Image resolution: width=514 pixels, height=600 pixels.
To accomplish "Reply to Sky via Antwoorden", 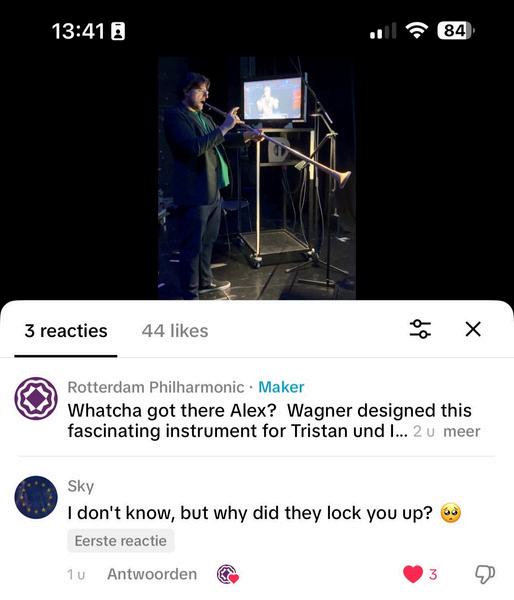I will (x=152, y=574).
